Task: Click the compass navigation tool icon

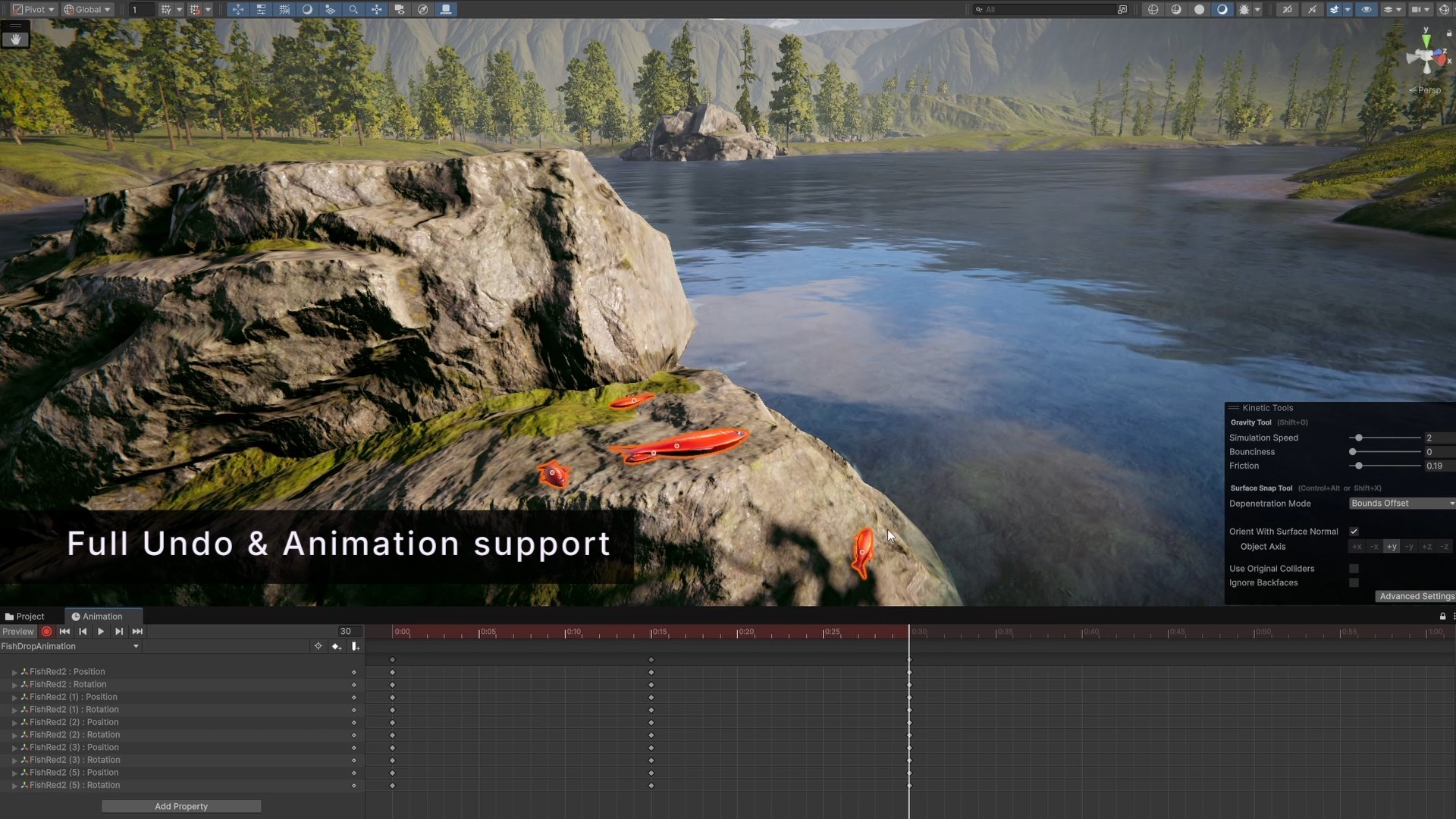Action: tap(423, 9)
